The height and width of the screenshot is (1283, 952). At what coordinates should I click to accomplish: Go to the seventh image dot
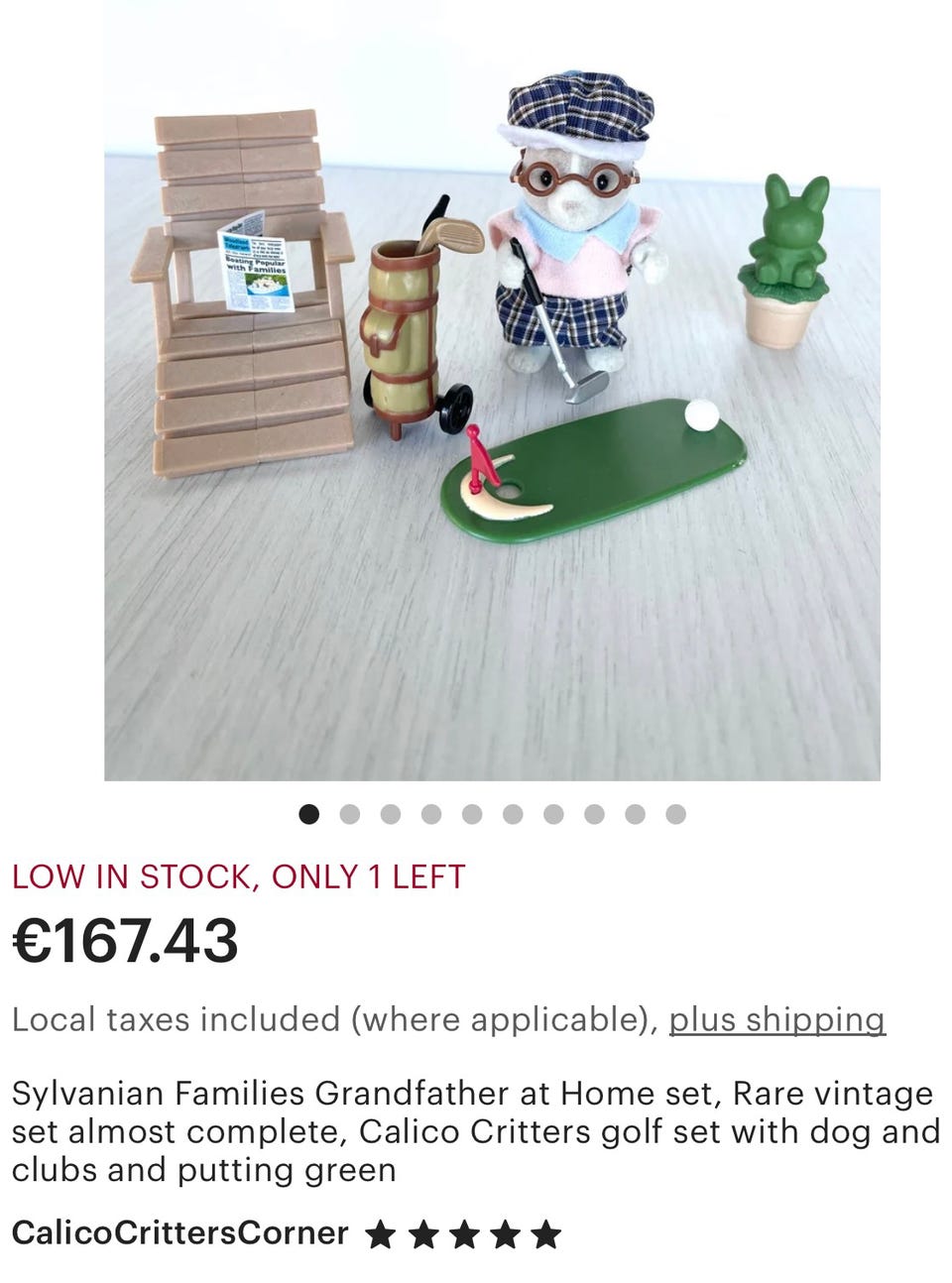553,814
